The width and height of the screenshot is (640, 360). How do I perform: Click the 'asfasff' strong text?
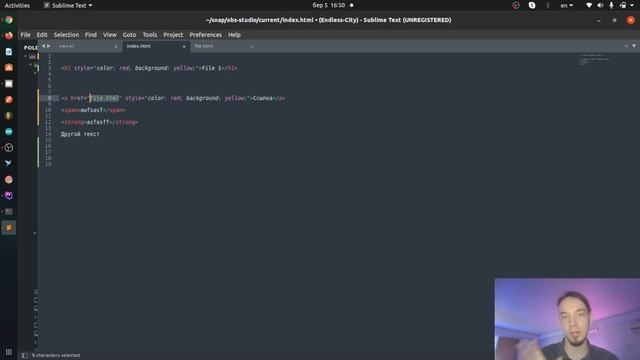pyautogui.click(x=98, y=122)
